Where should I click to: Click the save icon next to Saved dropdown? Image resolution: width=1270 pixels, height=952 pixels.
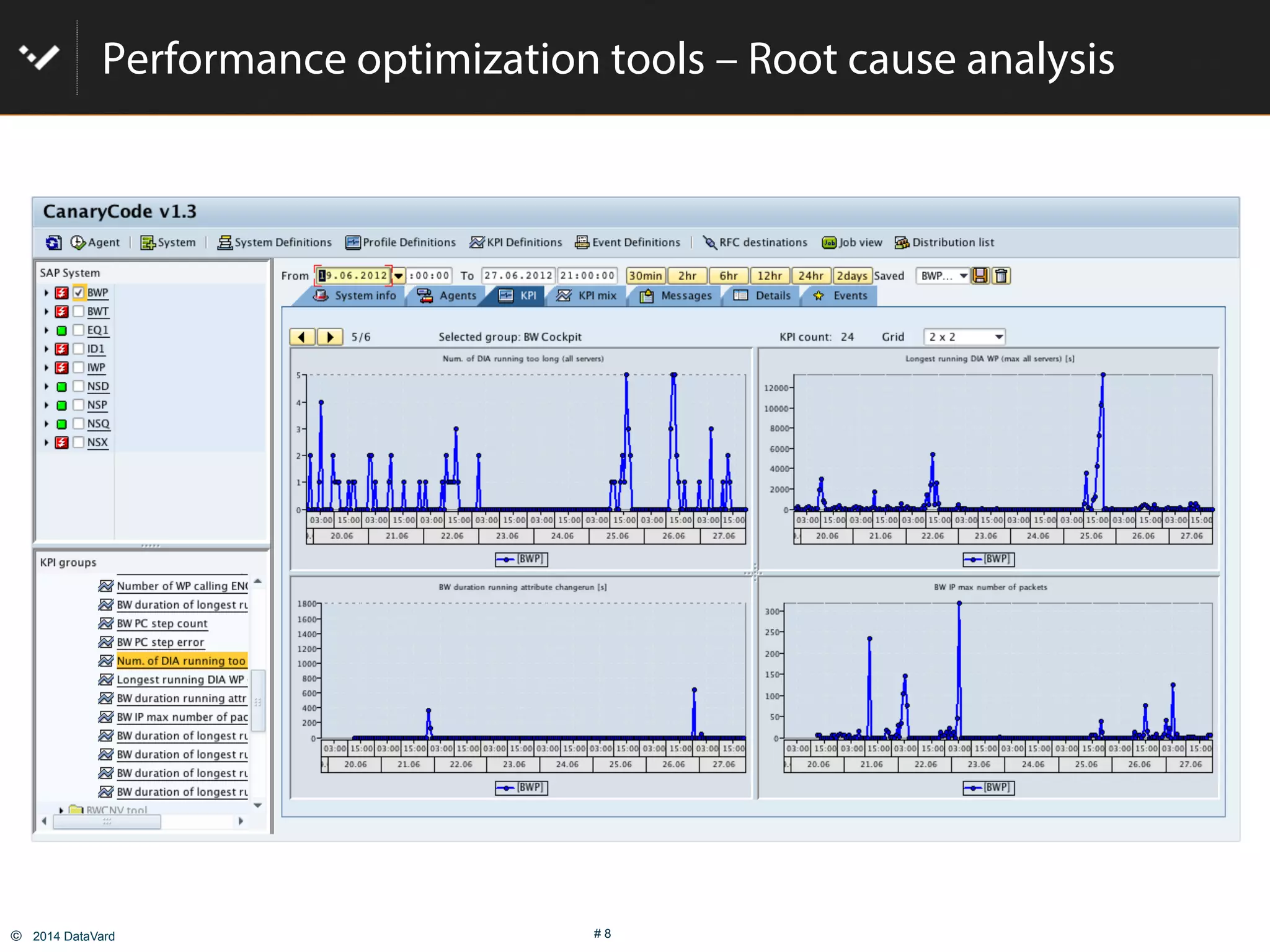pyautogui.click(x=980, y=276)
